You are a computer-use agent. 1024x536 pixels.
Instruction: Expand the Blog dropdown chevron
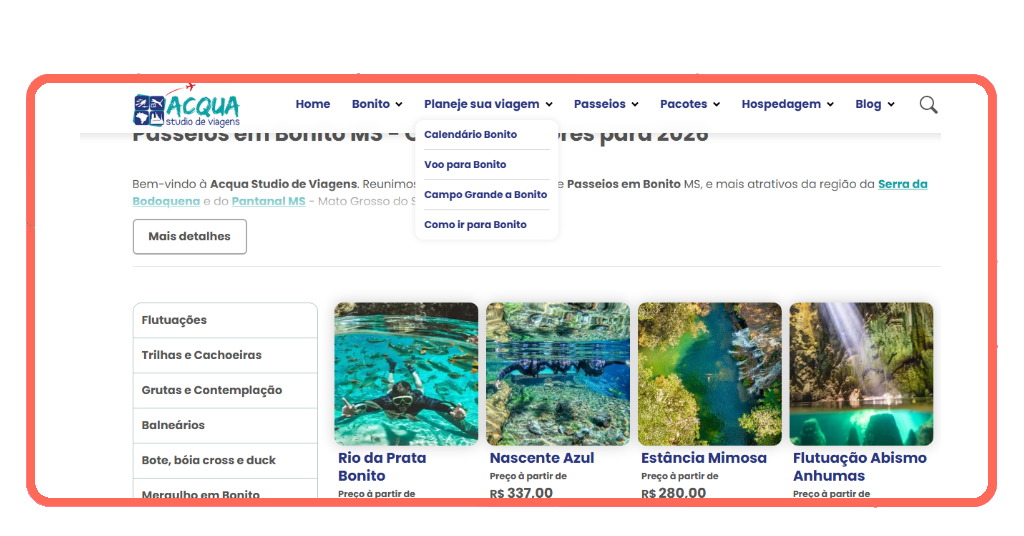891,104
